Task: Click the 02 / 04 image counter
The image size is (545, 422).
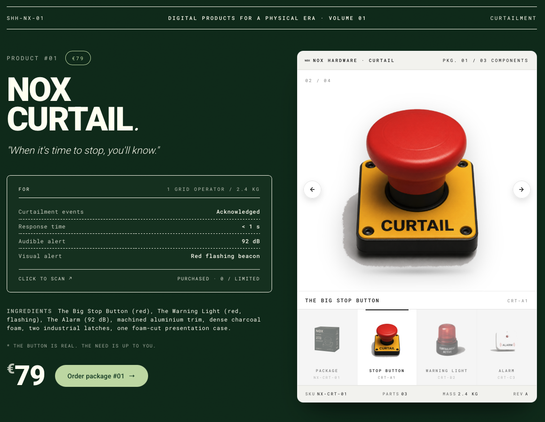Action: click(318, 81)
